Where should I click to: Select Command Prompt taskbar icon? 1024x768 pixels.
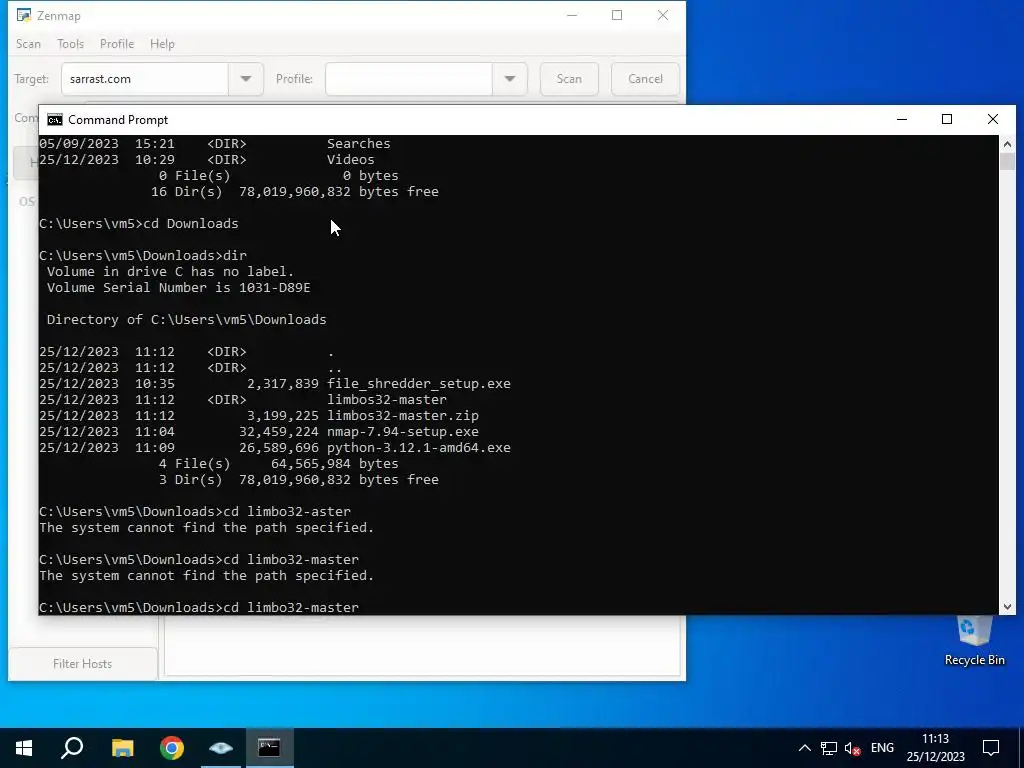[x=269, y=748]
